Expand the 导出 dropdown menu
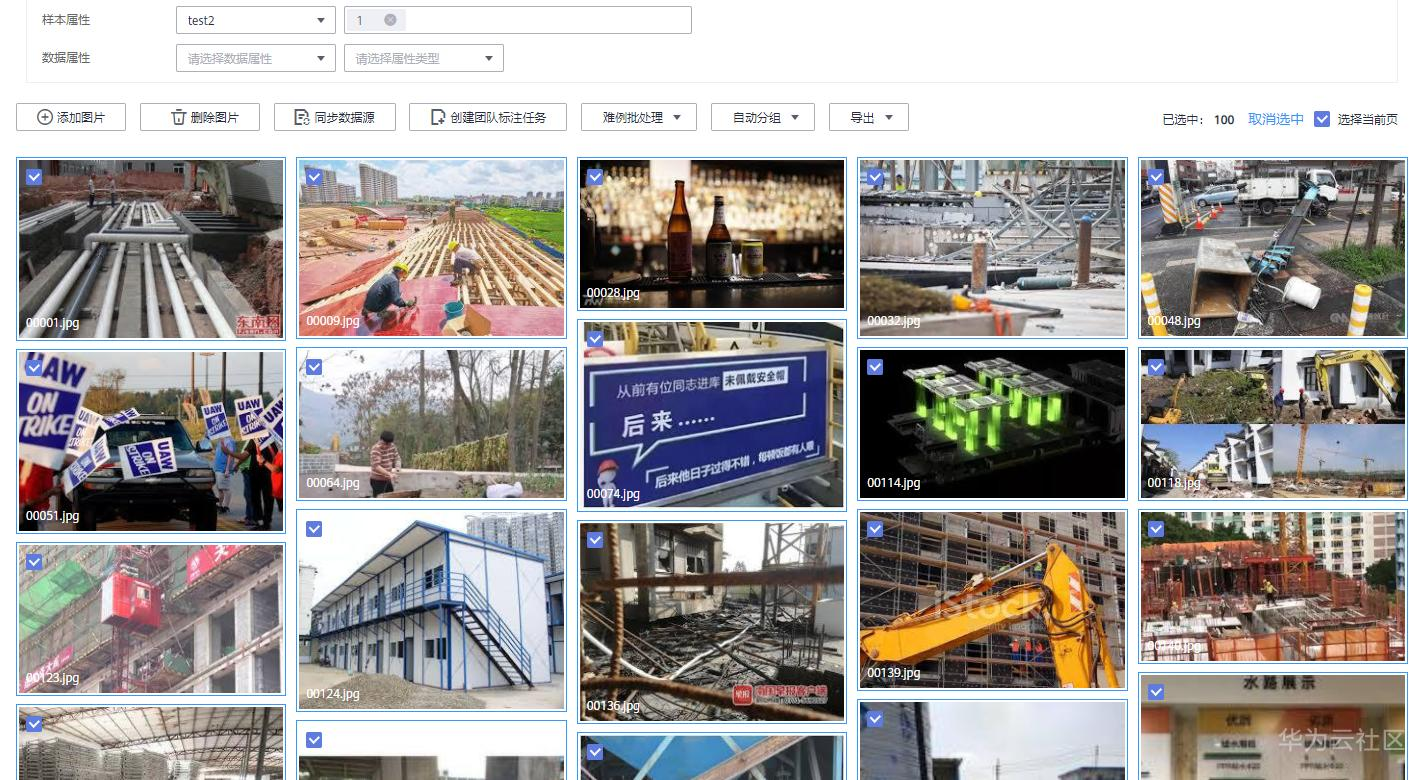The image size is (1425, 780). tap(869, 117)
